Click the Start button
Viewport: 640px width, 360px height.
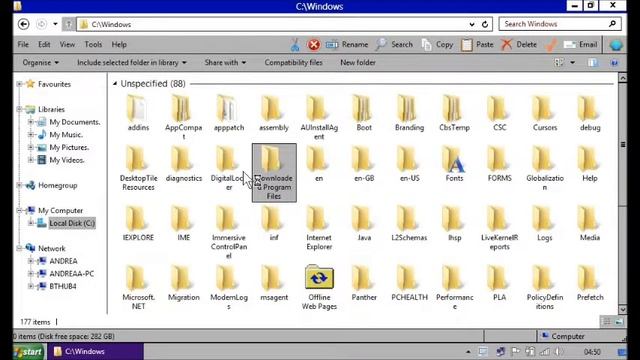[x=28, y=351]
